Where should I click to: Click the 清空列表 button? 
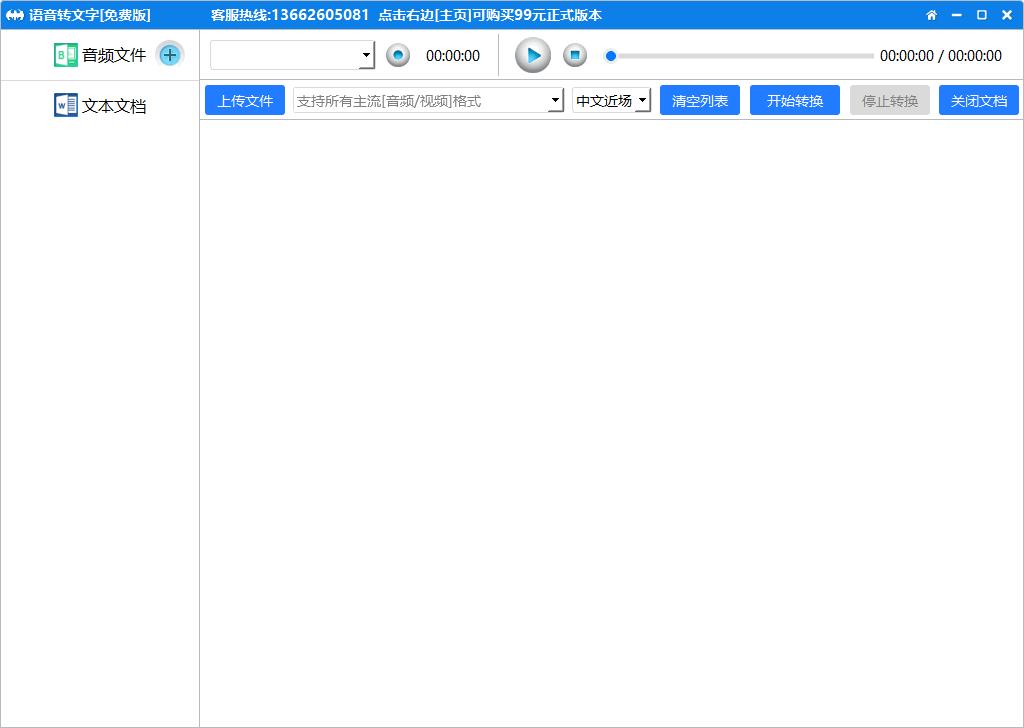point(699,101)
